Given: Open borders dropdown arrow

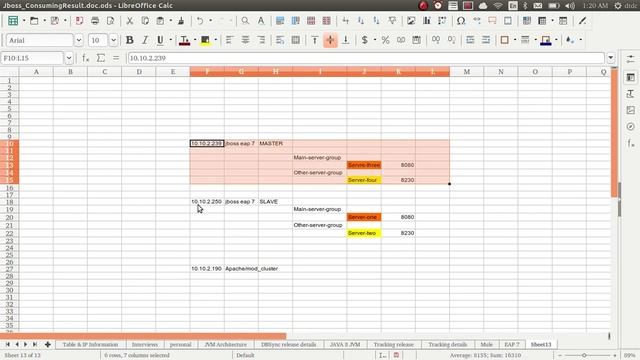Looking at the screenshot, I should (515, 40).
